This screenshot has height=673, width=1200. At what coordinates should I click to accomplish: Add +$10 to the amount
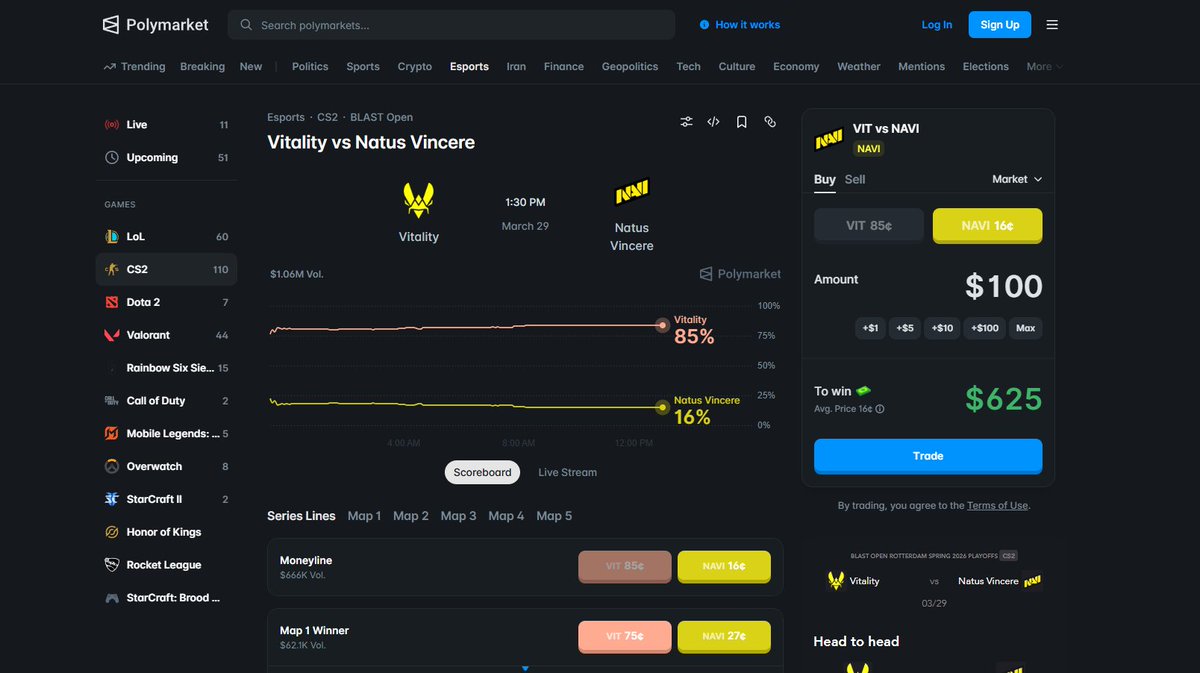pyautogui.click(x=942, y=328)
